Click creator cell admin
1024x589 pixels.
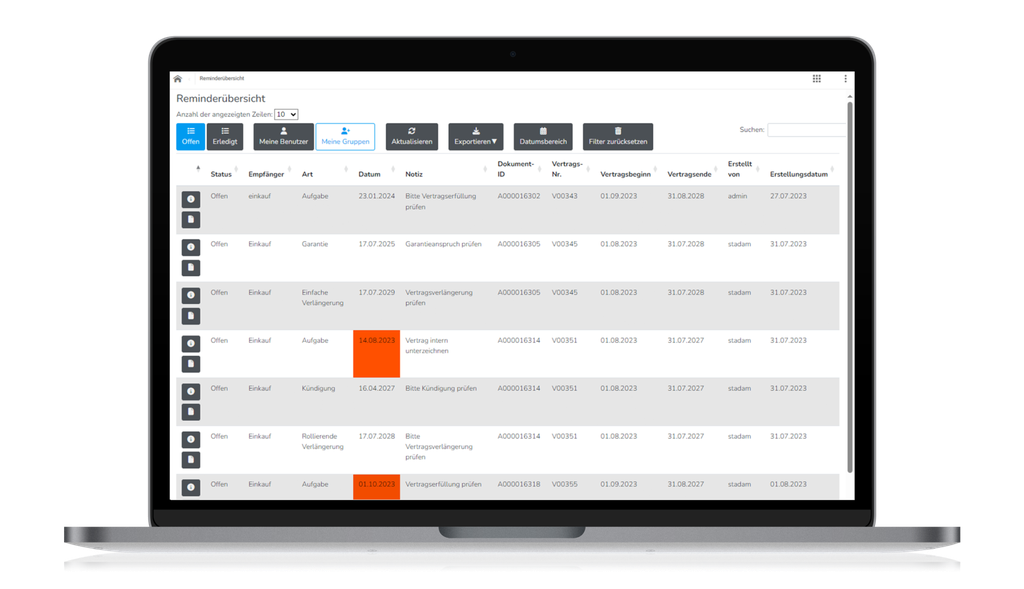point(737,196)
